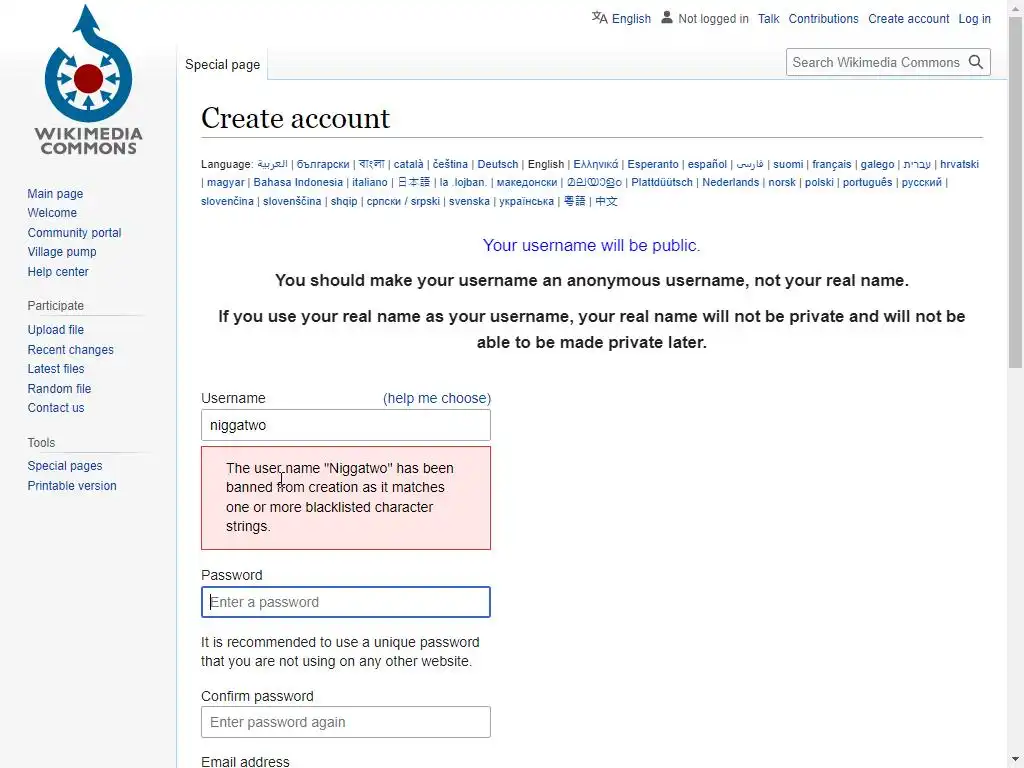This screenshot has height=768, width=1024.
Task: Switch language to magyar
Action: click(225, 182)
